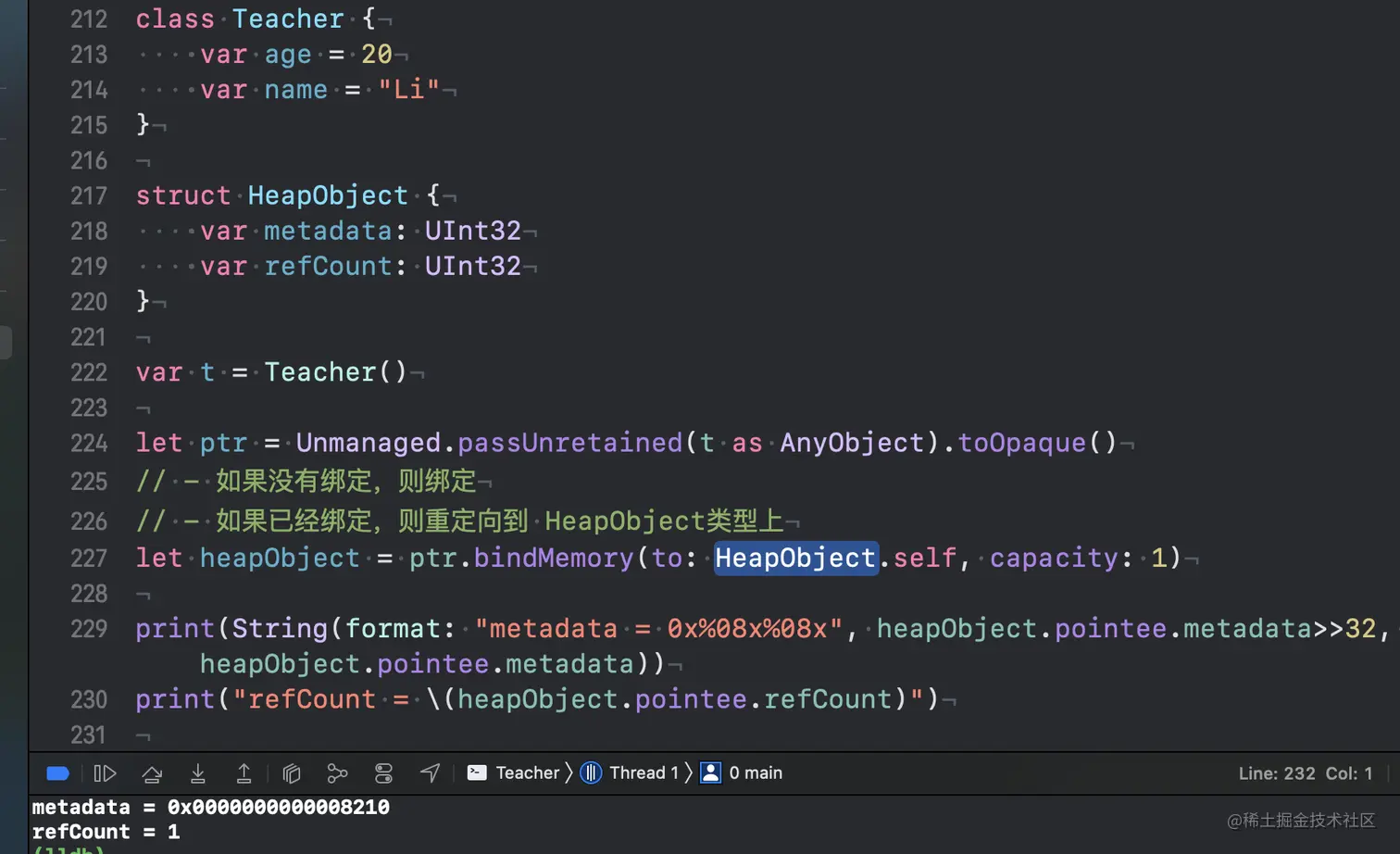The width and height of the screenshot is (1400, 854).
Task: Open the Environment Overrides icon
Action: 383,773
